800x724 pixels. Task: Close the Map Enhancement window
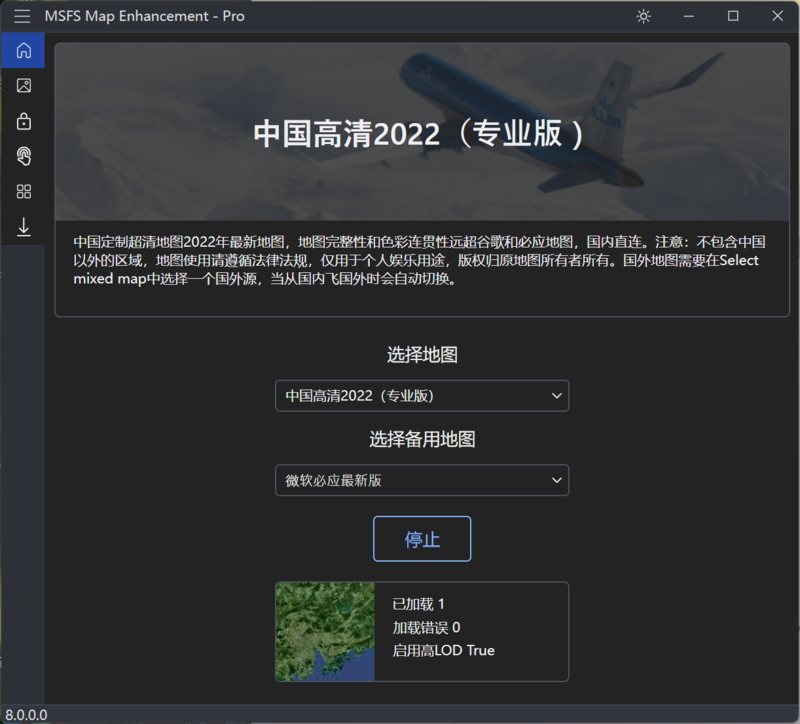pyautogui.click(x=778, y=16)
